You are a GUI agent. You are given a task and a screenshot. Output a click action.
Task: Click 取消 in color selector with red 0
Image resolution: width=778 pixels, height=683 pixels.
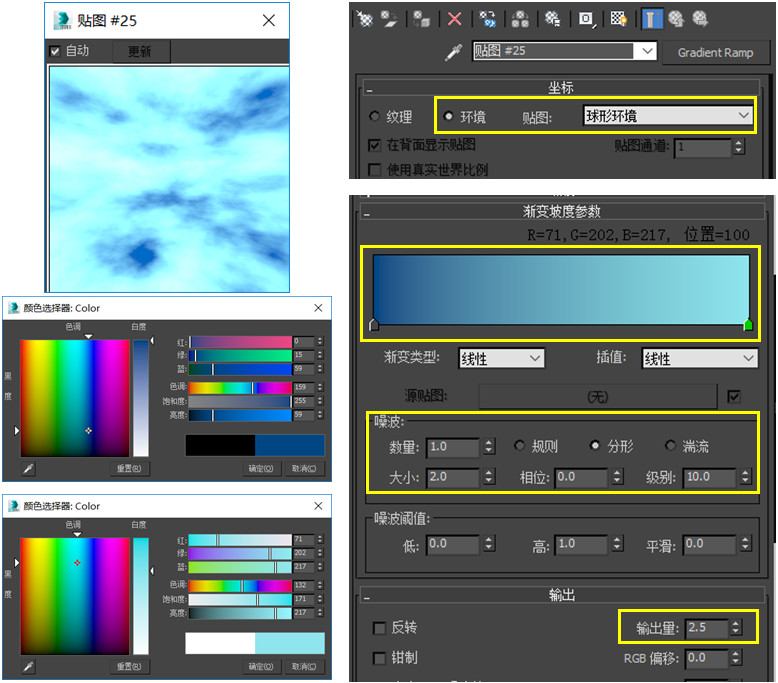304,468
